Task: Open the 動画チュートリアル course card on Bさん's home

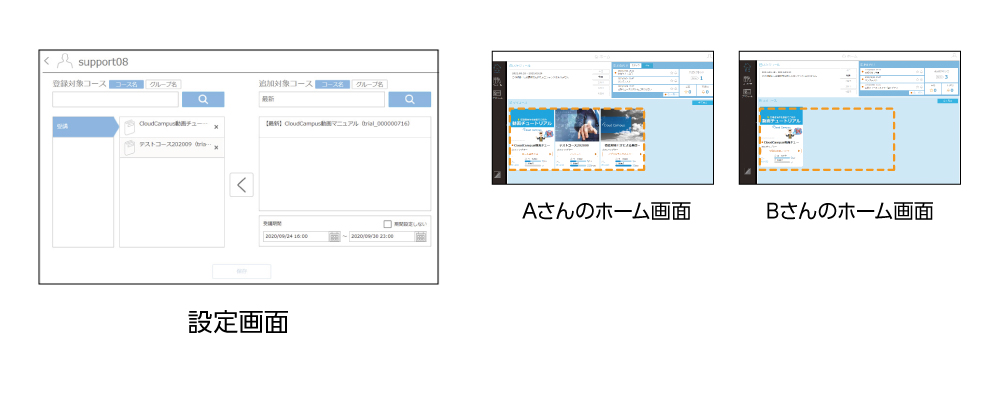Action: point(781,138)
